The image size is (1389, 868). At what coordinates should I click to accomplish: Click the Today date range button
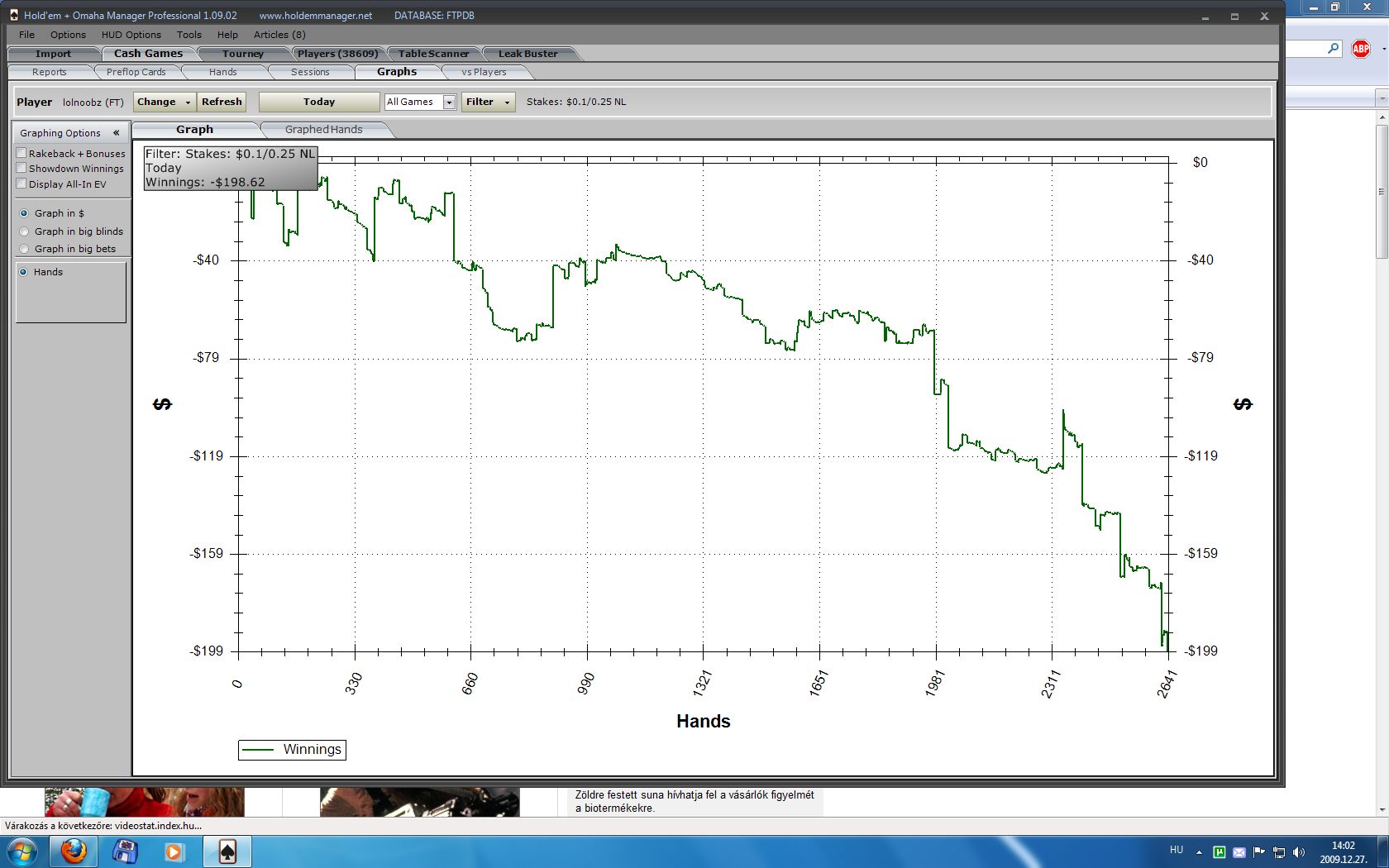[x=319, y=102]
